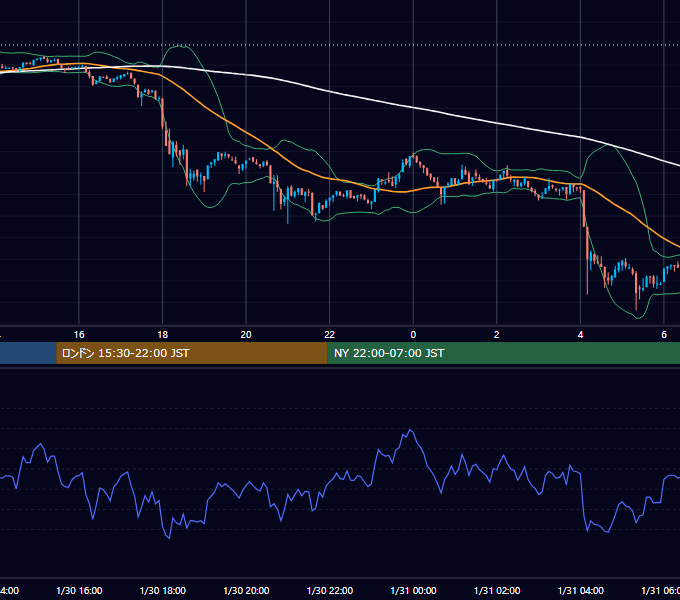
Task: Click the 16 hour label on price chart axis
Action: [x=79, y=335]
